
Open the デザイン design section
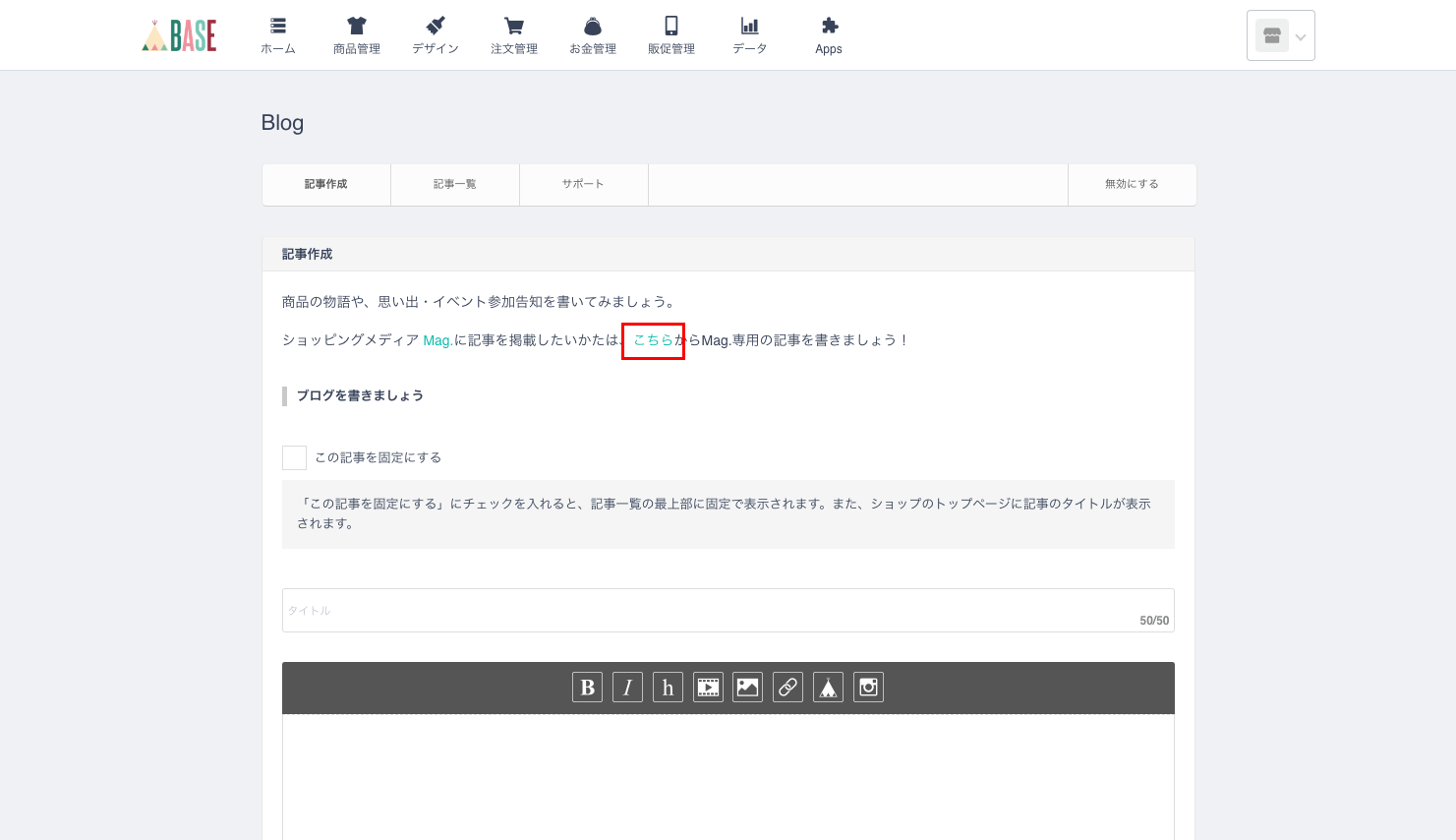pos(436,35)
